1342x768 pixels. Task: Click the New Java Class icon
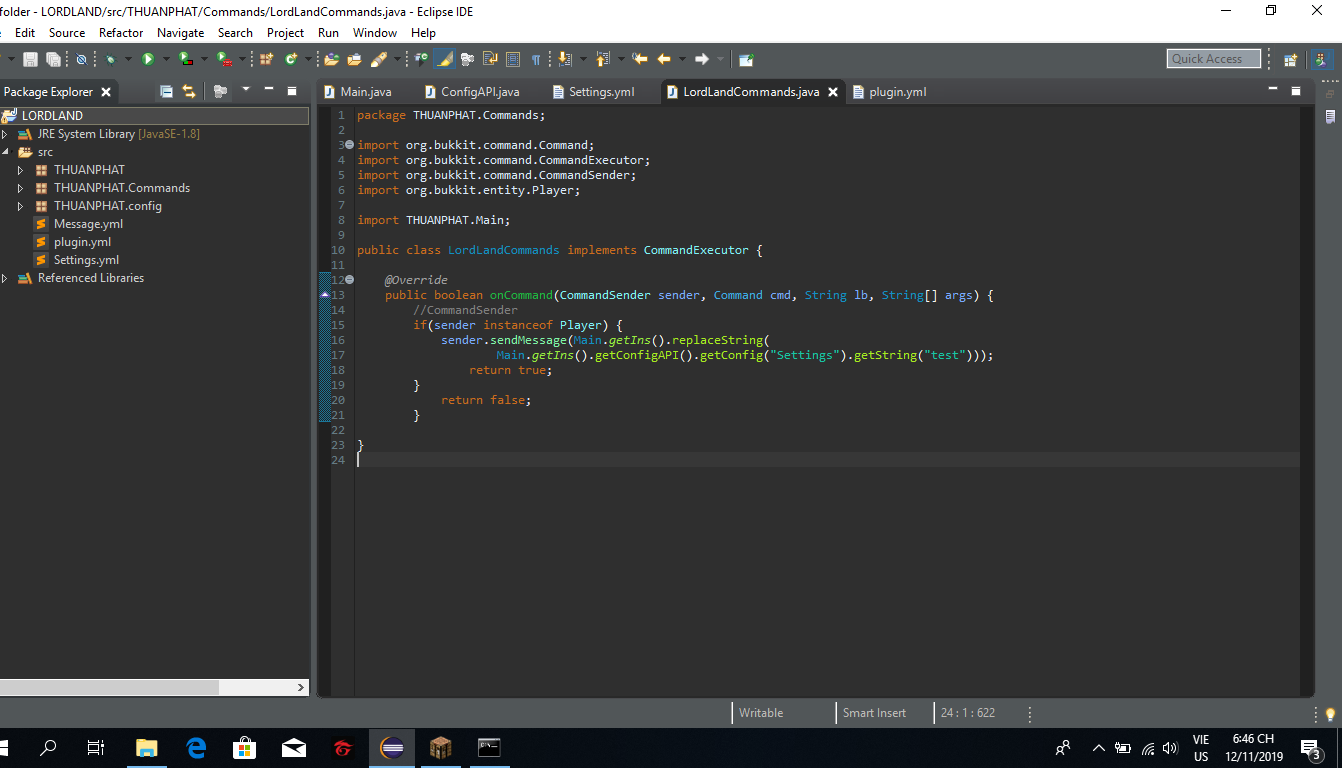pos(291,59)
